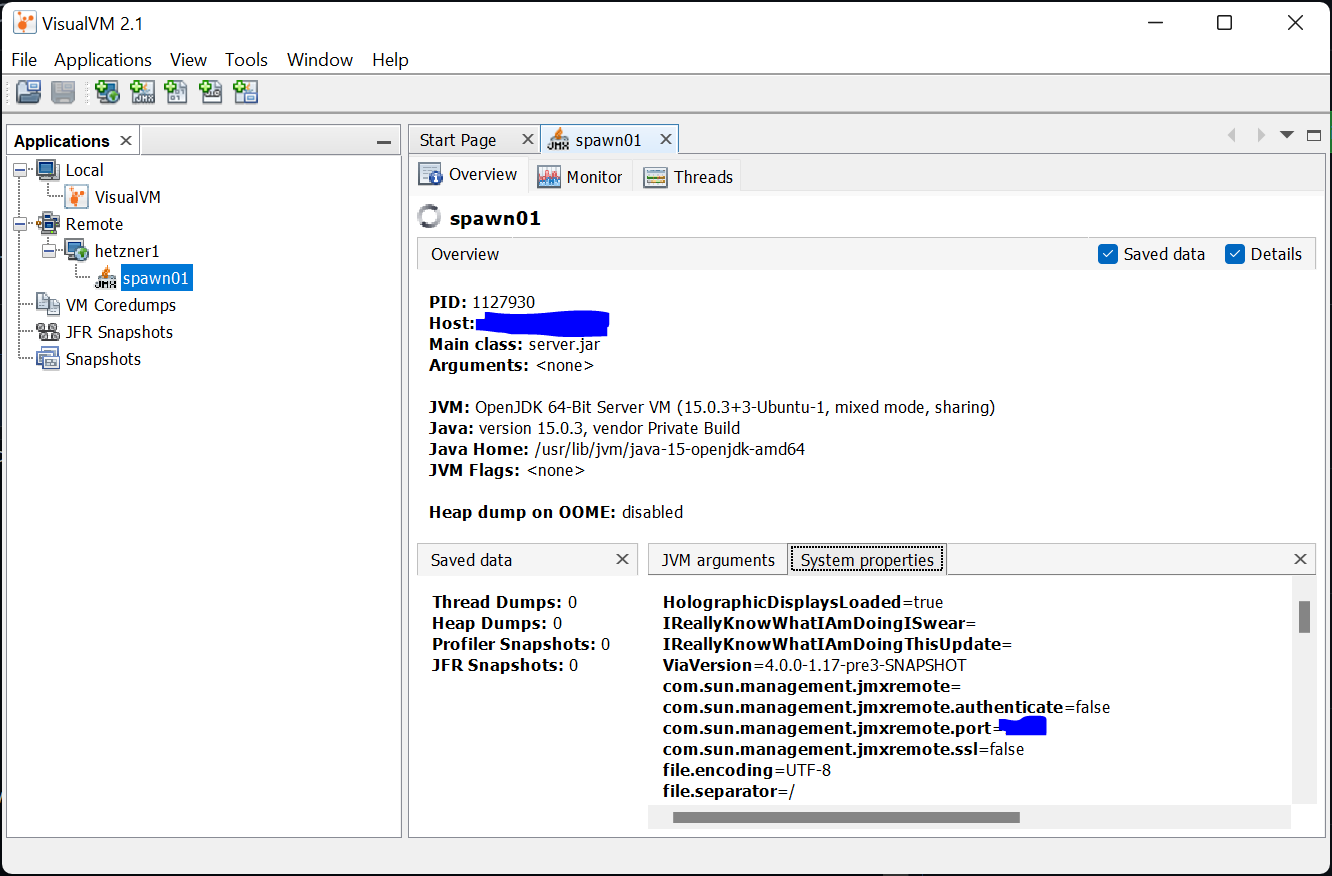1332x876 pixels.
Task: Click the Add Remote Host toolbar icon
Action: 107,93
